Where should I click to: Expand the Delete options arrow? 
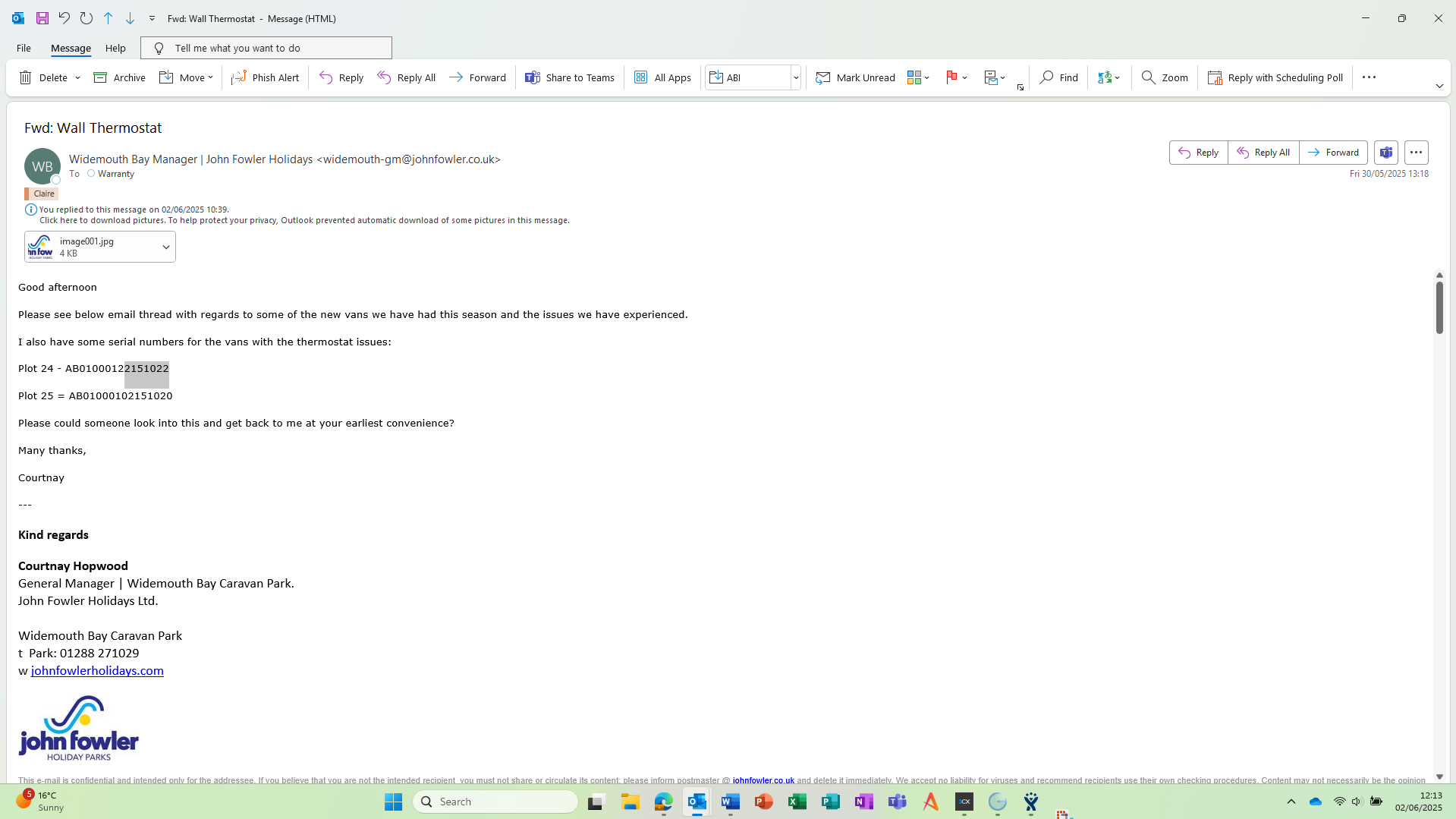tap(77, 77)
